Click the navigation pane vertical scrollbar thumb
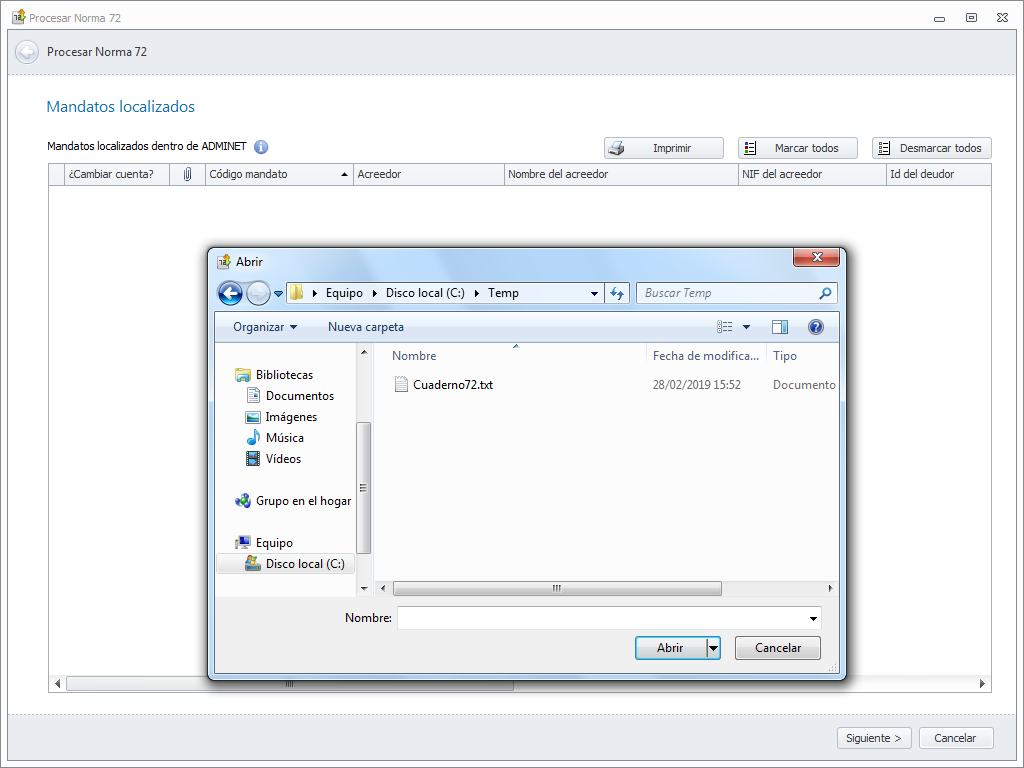1024x768 pixels. pyautogui.click(x=364, y=488)
